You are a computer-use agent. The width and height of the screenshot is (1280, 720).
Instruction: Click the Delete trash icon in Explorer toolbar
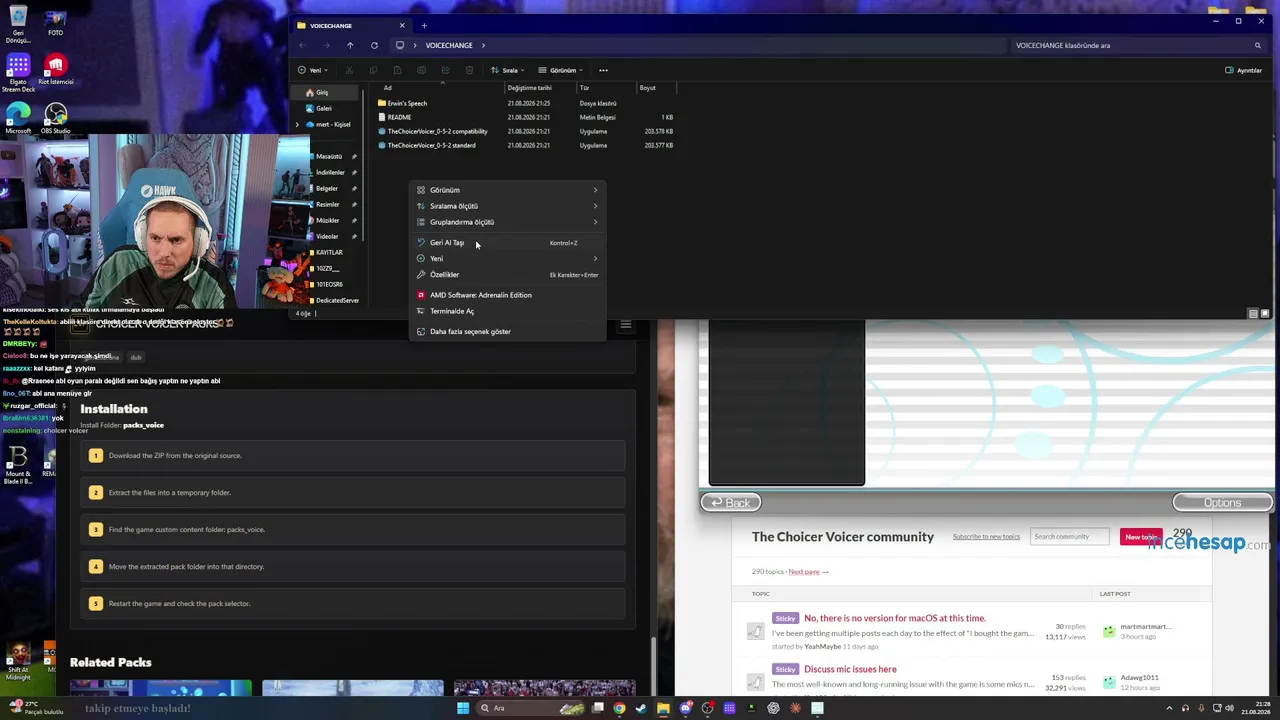click(x=469, y=70)
